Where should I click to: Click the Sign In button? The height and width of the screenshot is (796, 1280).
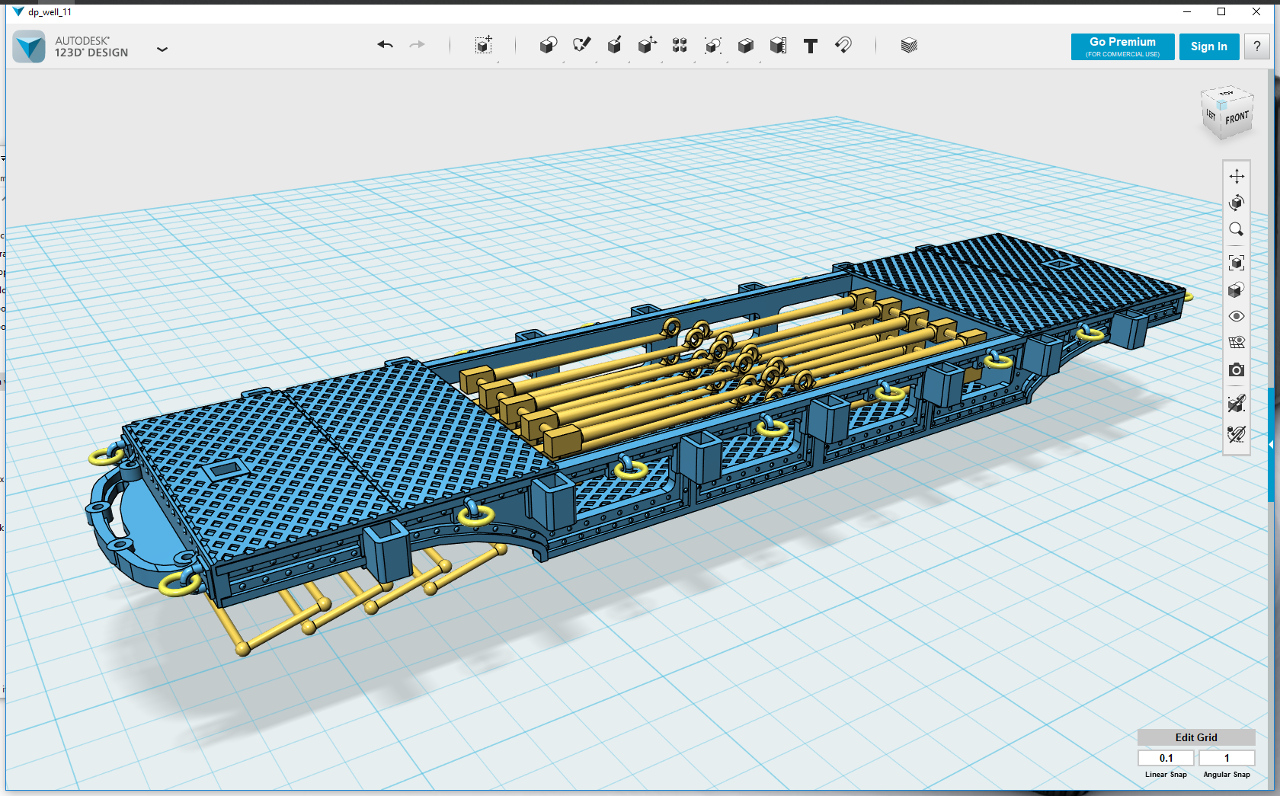pyautogui.click(x=1209, y=47)
